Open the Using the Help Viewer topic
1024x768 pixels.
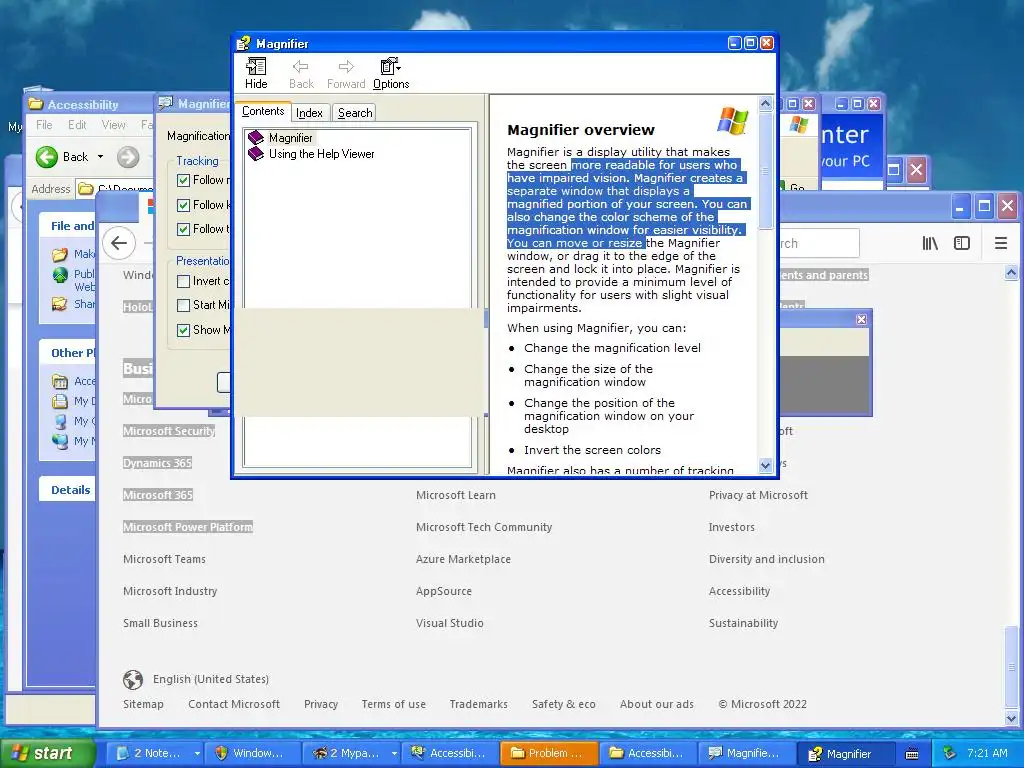(321, 154)
